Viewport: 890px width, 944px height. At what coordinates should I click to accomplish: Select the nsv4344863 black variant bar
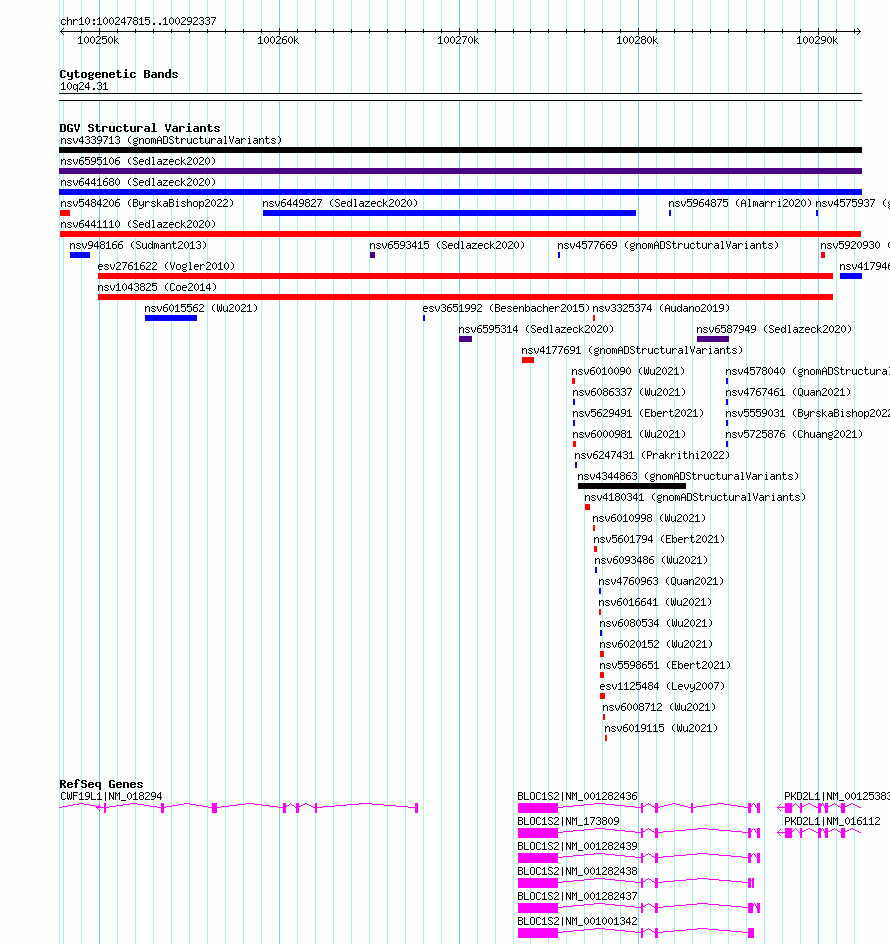click(632, 486)
